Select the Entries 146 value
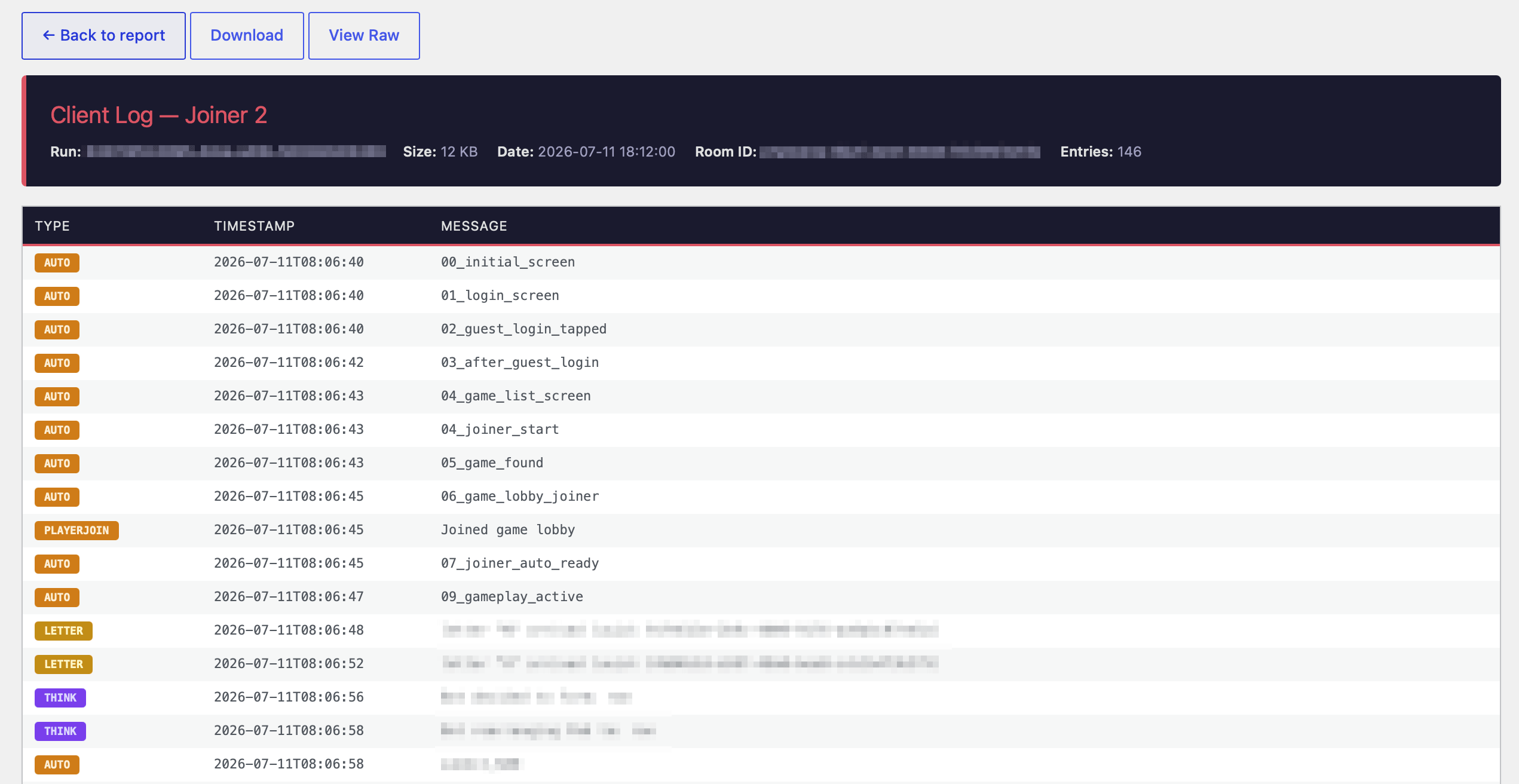 (1129, 152)
